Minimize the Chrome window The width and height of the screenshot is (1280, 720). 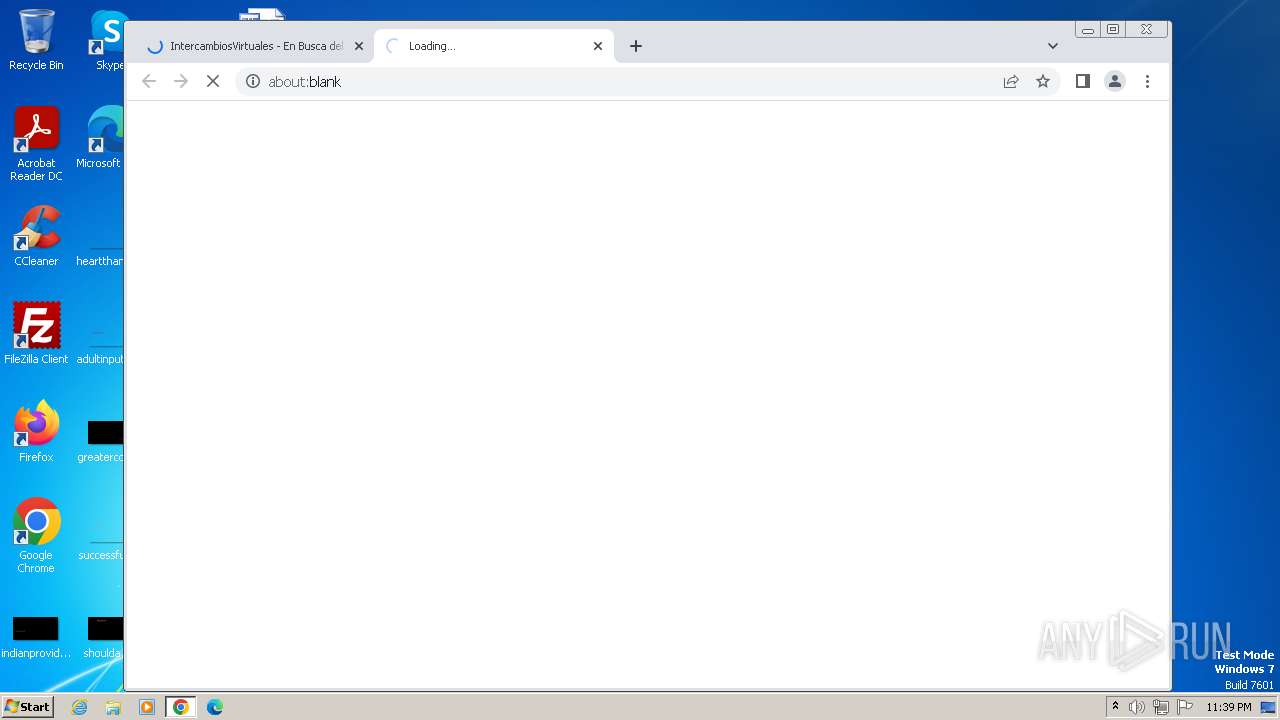click(1088, 30)
